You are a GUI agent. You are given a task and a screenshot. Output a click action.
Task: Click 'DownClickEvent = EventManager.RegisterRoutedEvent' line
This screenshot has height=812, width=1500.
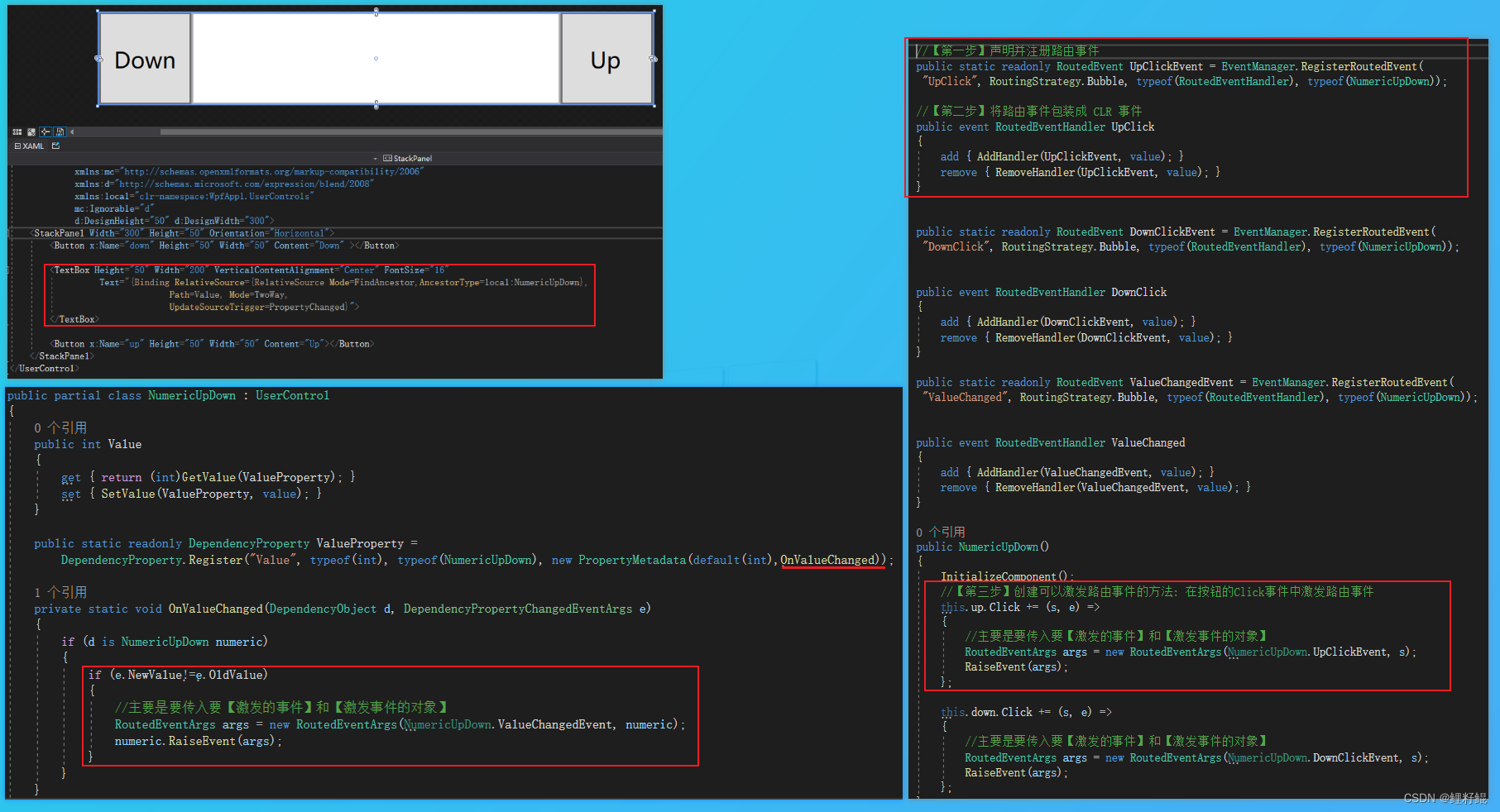pos(1176,232)
